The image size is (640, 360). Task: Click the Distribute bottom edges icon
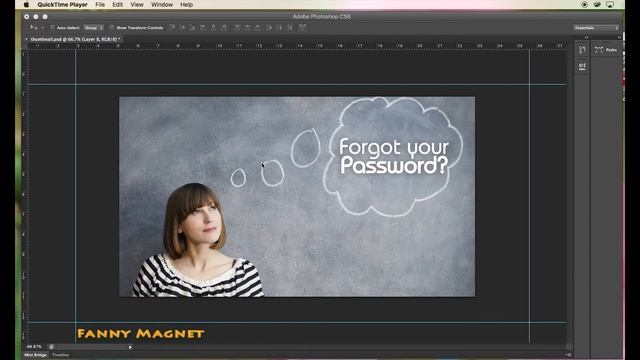click(258, 28)
